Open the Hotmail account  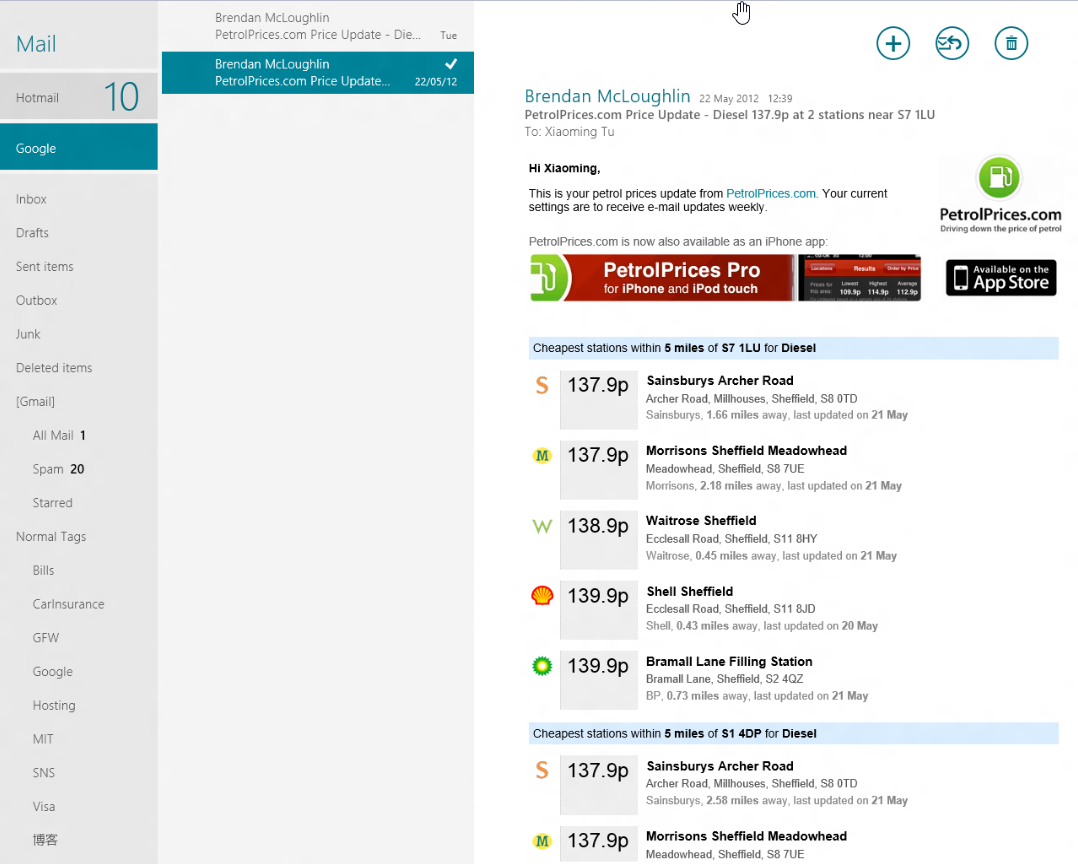[79, 98]
